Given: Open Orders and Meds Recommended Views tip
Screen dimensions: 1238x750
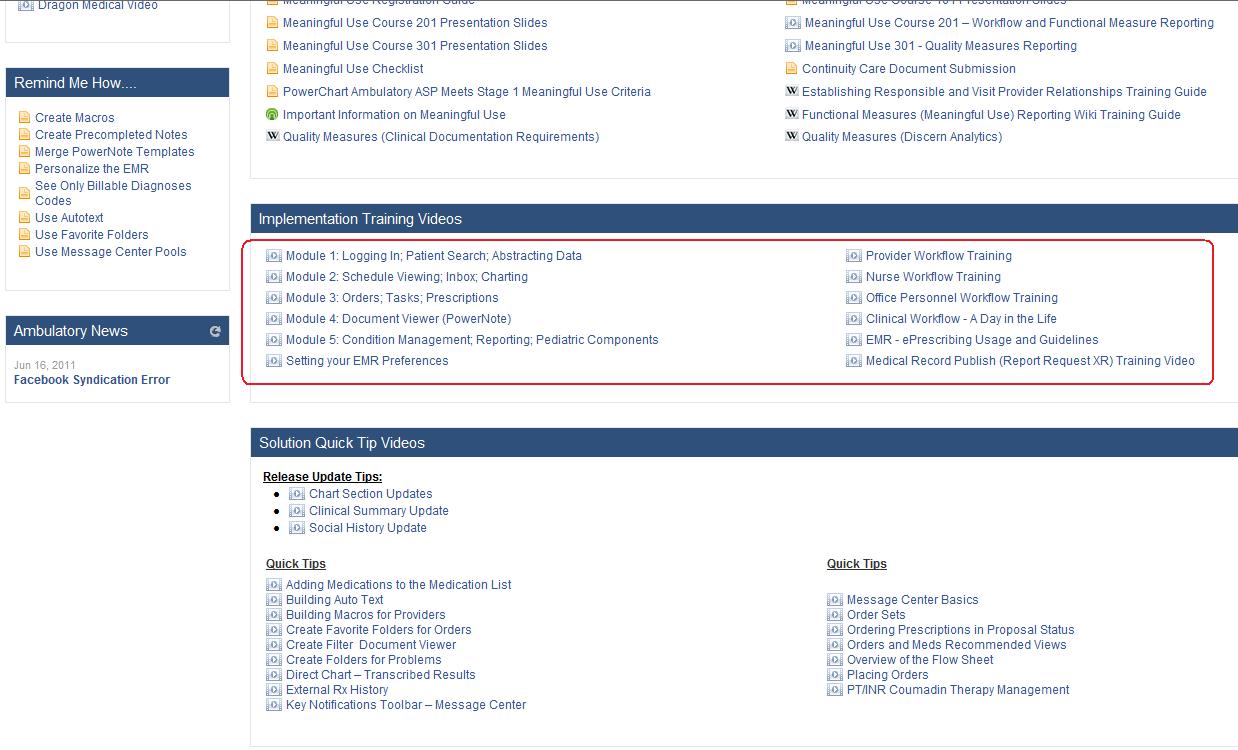Looking at the screenshot, I should 957,645.
